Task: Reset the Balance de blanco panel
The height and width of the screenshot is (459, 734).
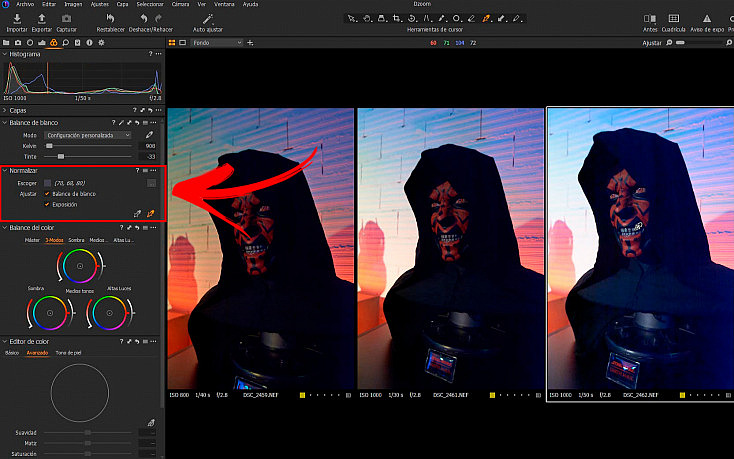Action: click(x=137, y=123)
